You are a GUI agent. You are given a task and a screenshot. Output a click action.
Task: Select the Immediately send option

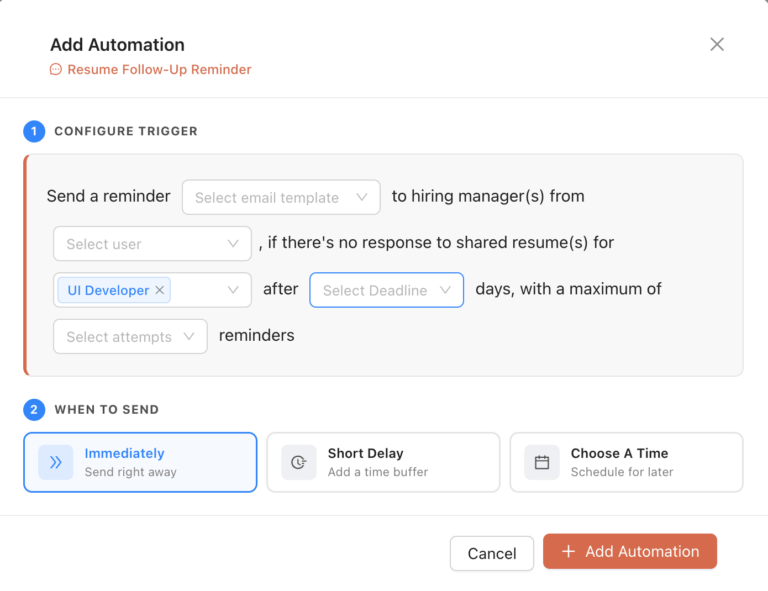140,462
